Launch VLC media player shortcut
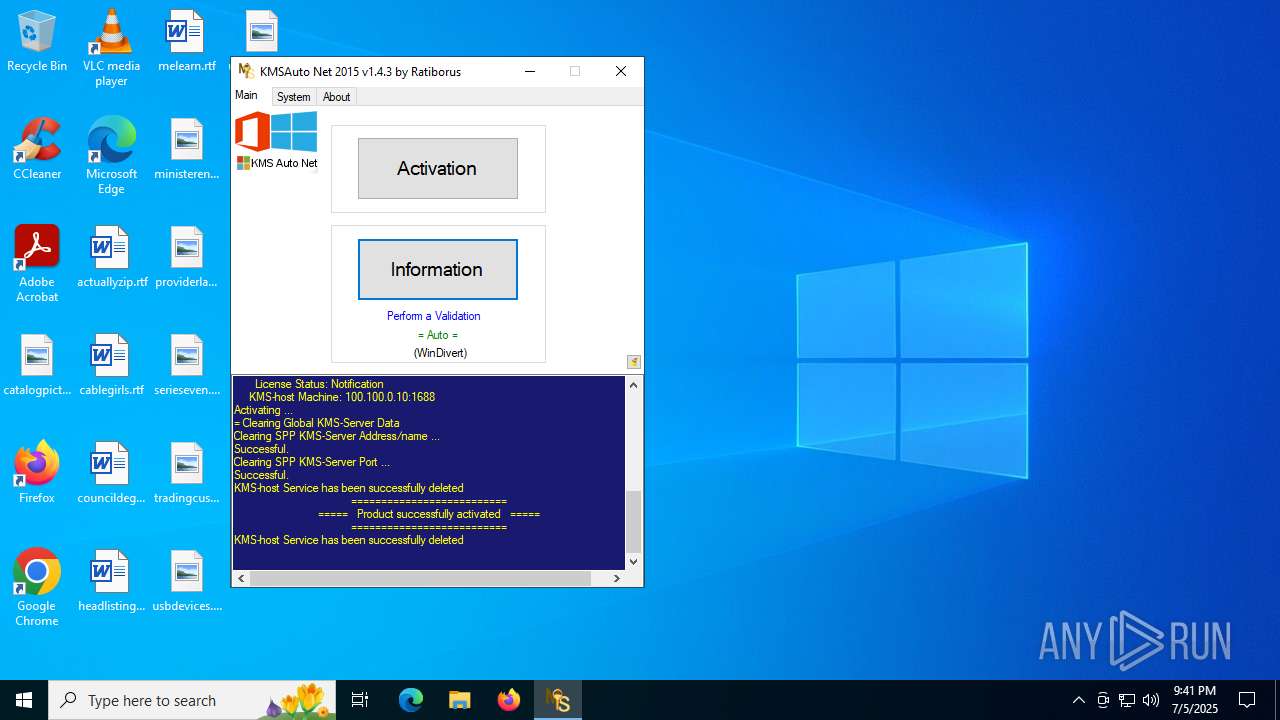 [111, 48]
